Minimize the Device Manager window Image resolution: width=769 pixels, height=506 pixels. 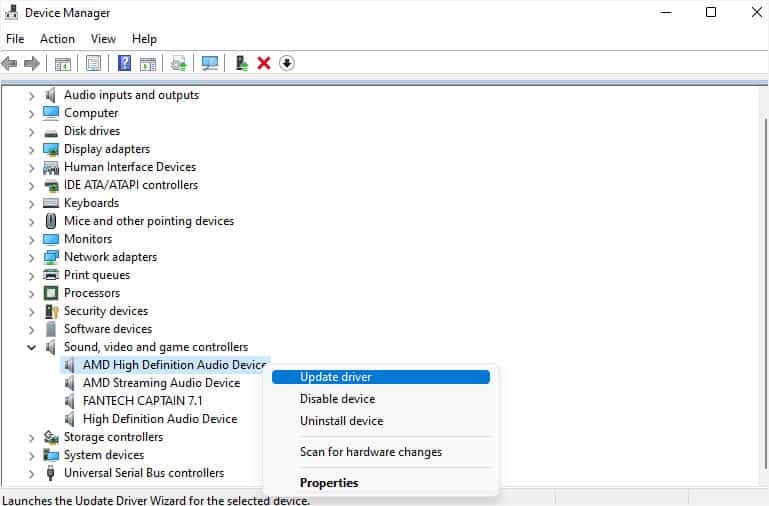(666, 12)
